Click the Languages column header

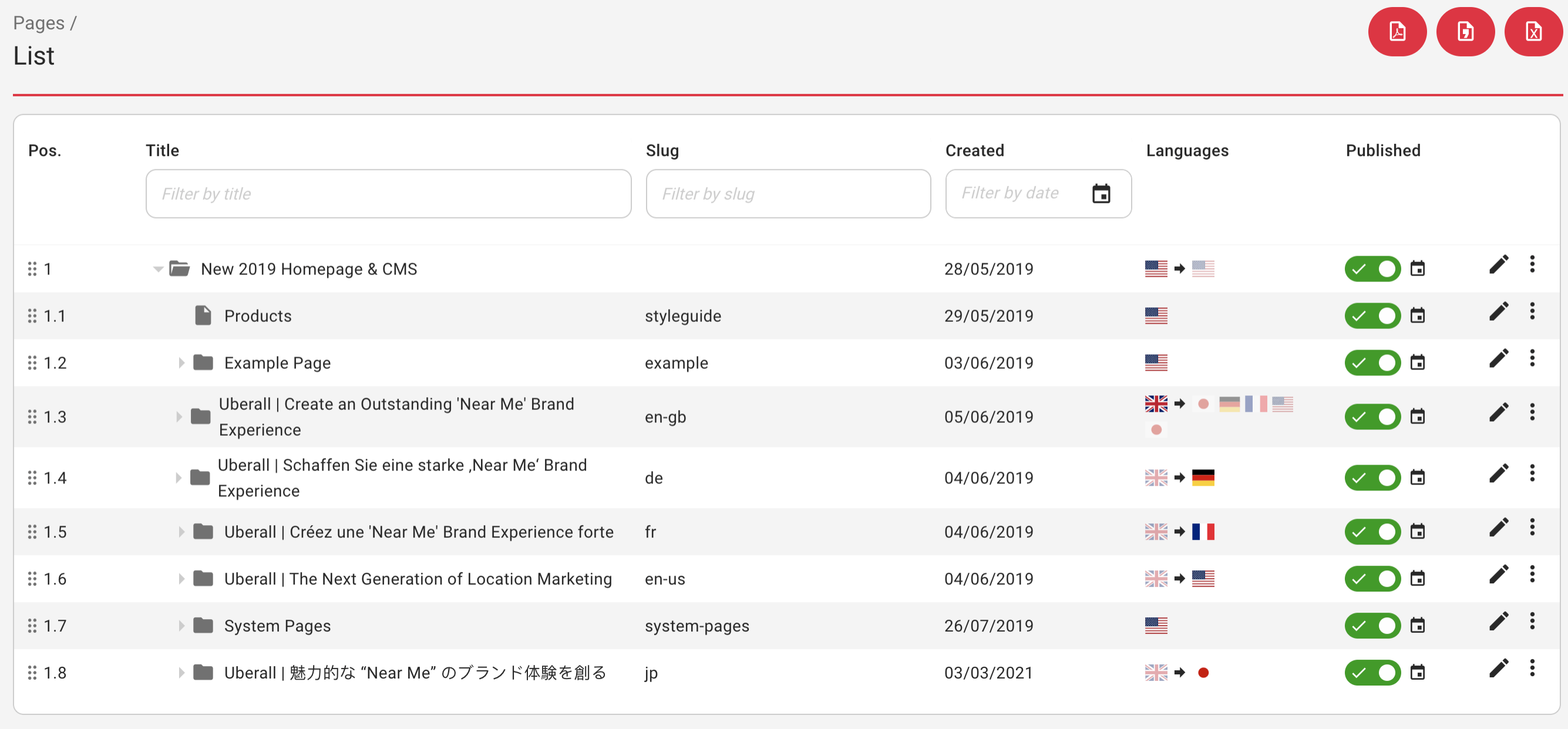click(x=1187, y=150)
